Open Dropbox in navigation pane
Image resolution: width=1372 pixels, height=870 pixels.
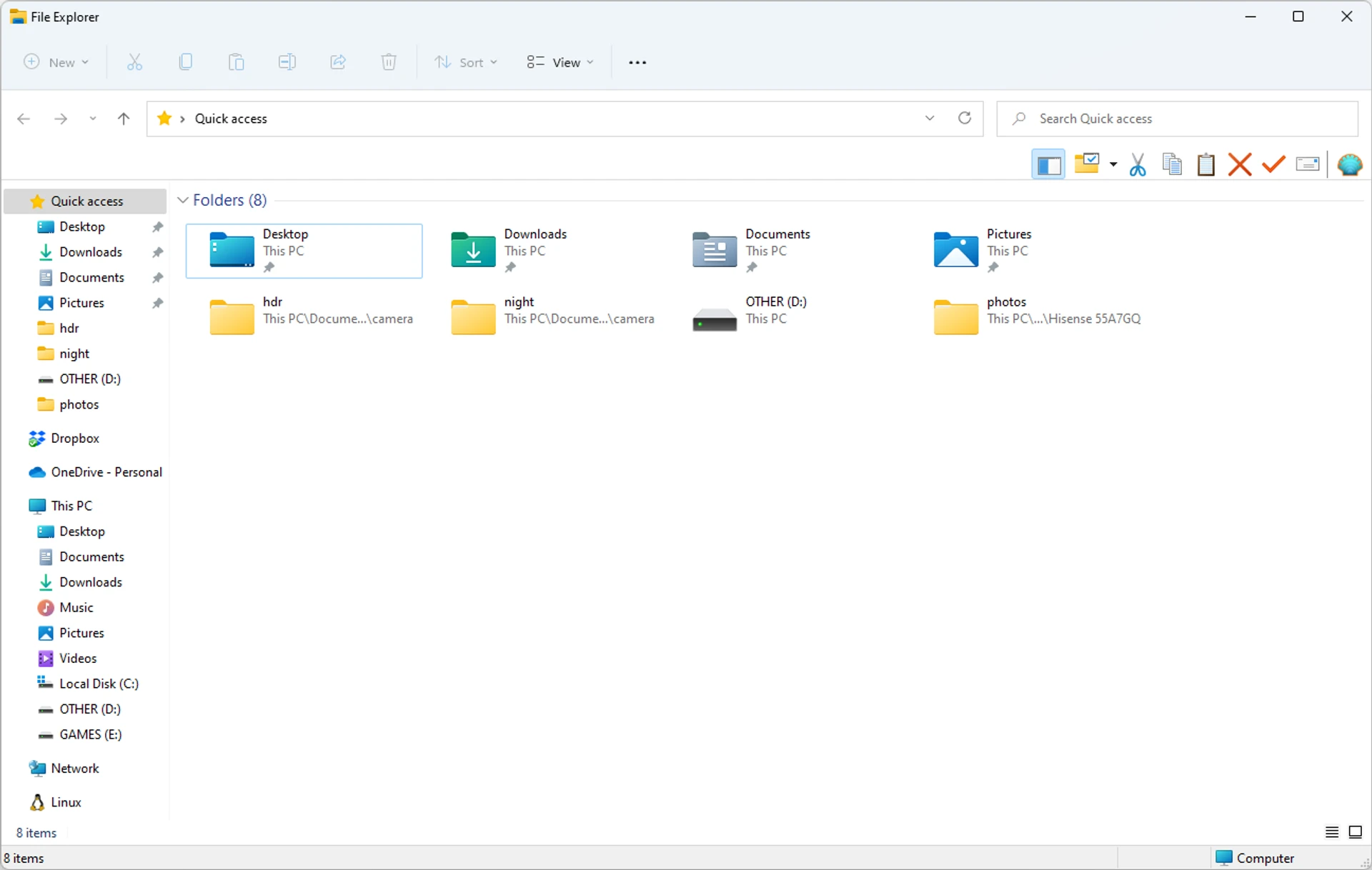pyautogui.click(x=74, y=438)
